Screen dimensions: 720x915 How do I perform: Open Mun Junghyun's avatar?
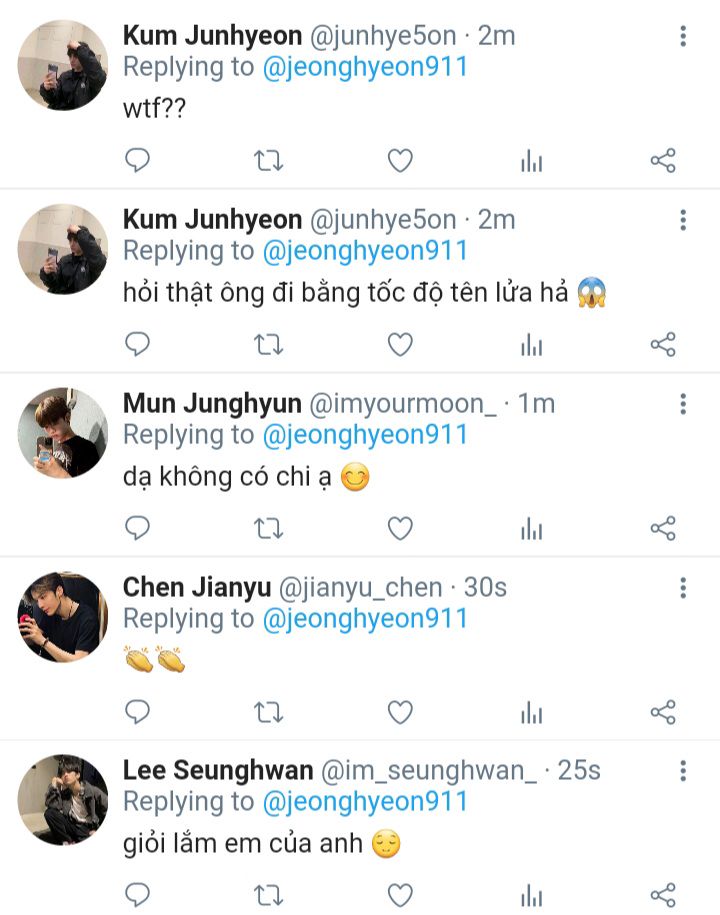[x=62, y=432]
